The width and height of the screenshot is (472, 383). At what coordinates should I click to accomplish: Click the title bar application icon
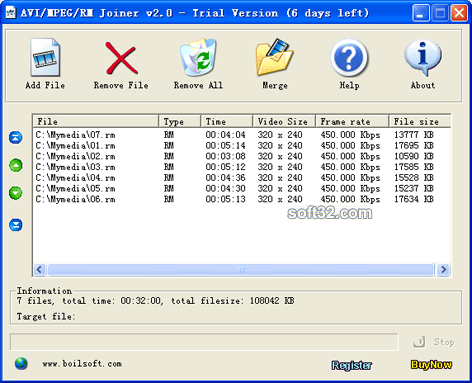click(11, 13)
